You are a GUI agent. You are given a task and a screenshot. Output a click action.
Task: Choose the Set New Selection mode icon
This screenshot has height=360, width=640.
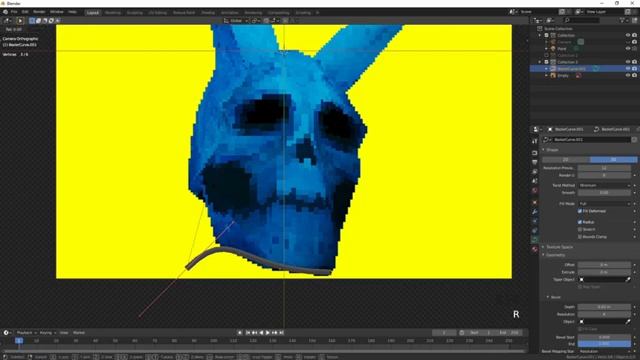point(32,20)
